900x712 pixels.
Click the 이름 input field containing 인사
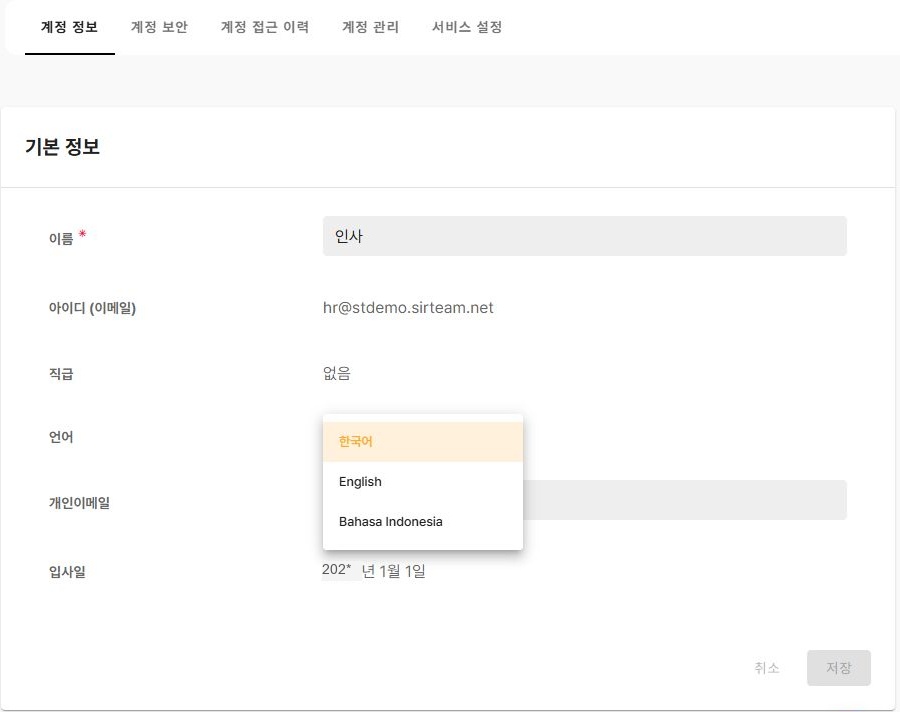(x=584, y=236)
